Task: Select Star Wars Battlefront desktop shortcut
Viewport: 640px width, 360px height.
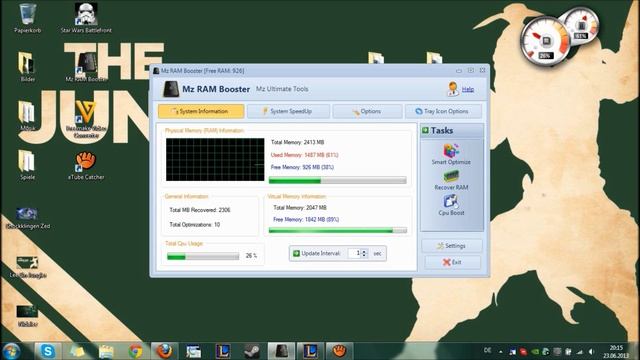Action: point(86,18)
